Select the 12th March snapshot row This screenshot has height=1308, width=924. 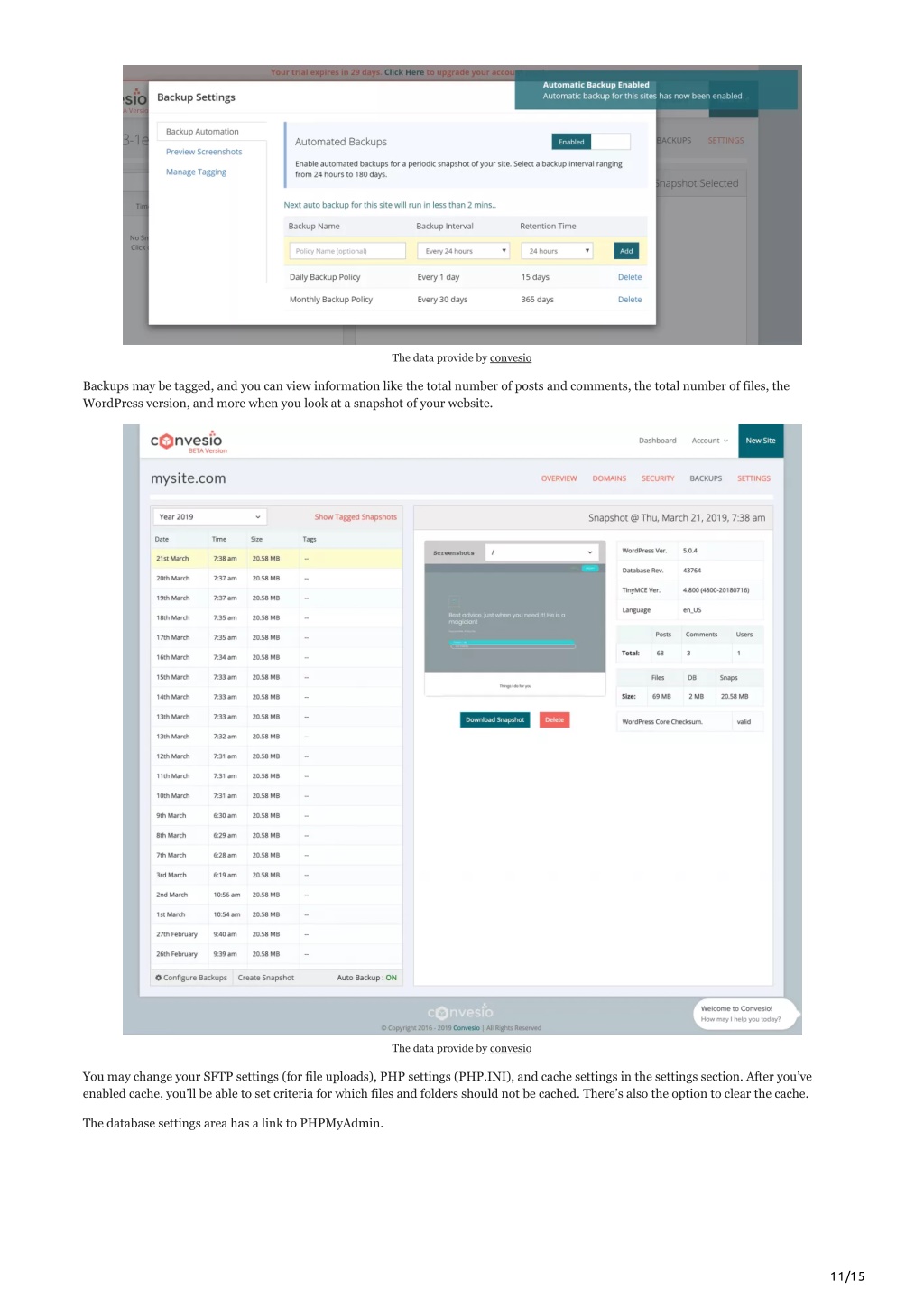pos(276,756)
